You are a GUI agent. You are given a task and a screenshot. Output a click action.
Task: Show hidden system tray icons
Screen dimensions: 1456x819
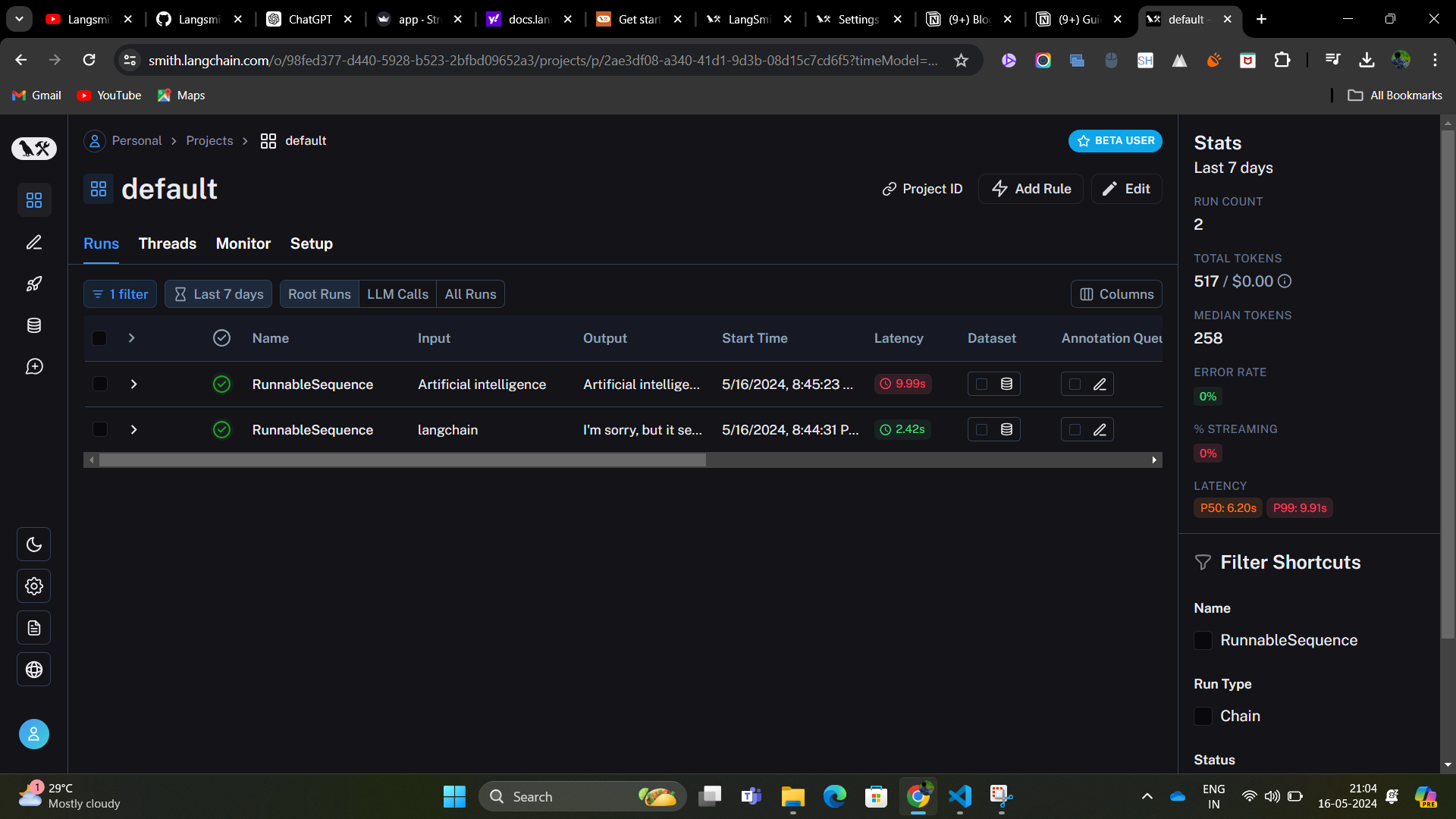(x=1147, y=796)
